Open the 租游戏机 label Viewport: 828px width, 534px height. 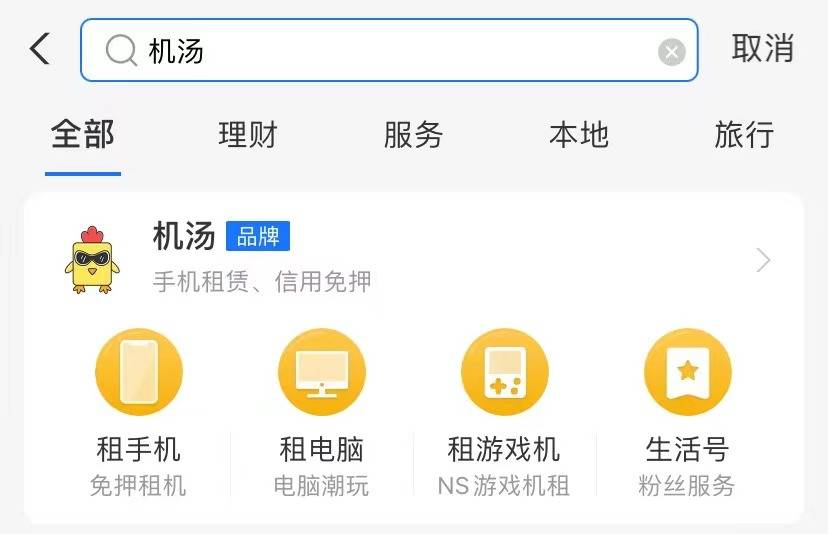pyautogui.click(x=504, y=449)
